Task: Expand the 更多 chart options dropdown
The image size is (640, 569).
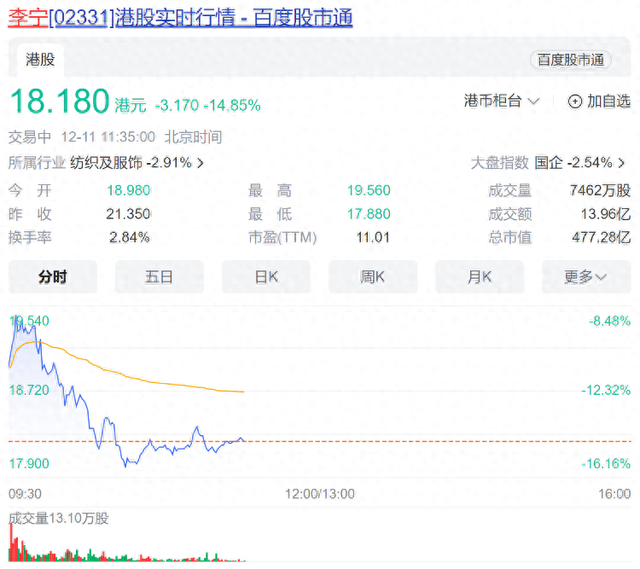Action: point(586,277)
